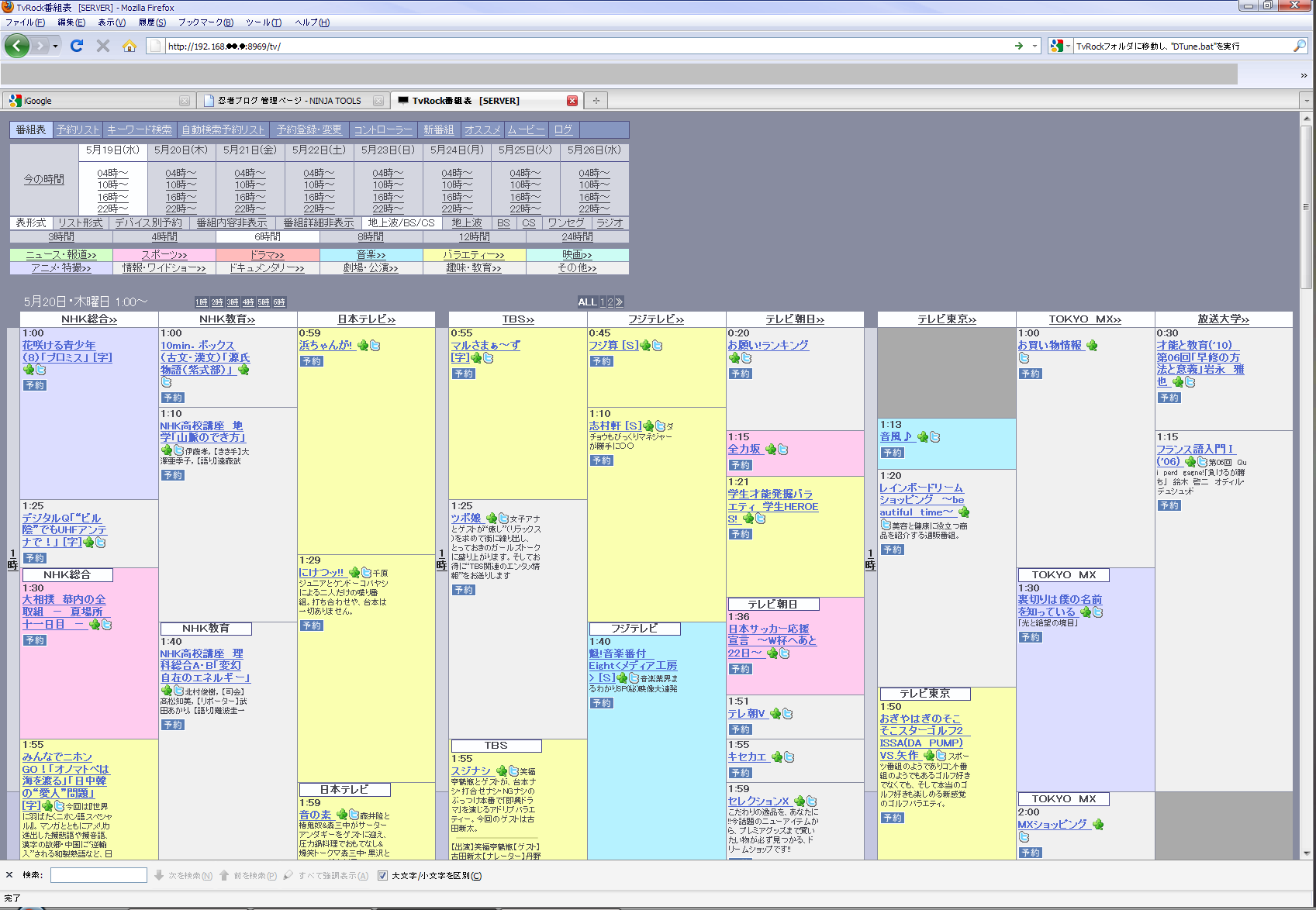
Task: Toggle 大文字/小文字を区別 case-sensitive checkbox
Action: point(382,875)
